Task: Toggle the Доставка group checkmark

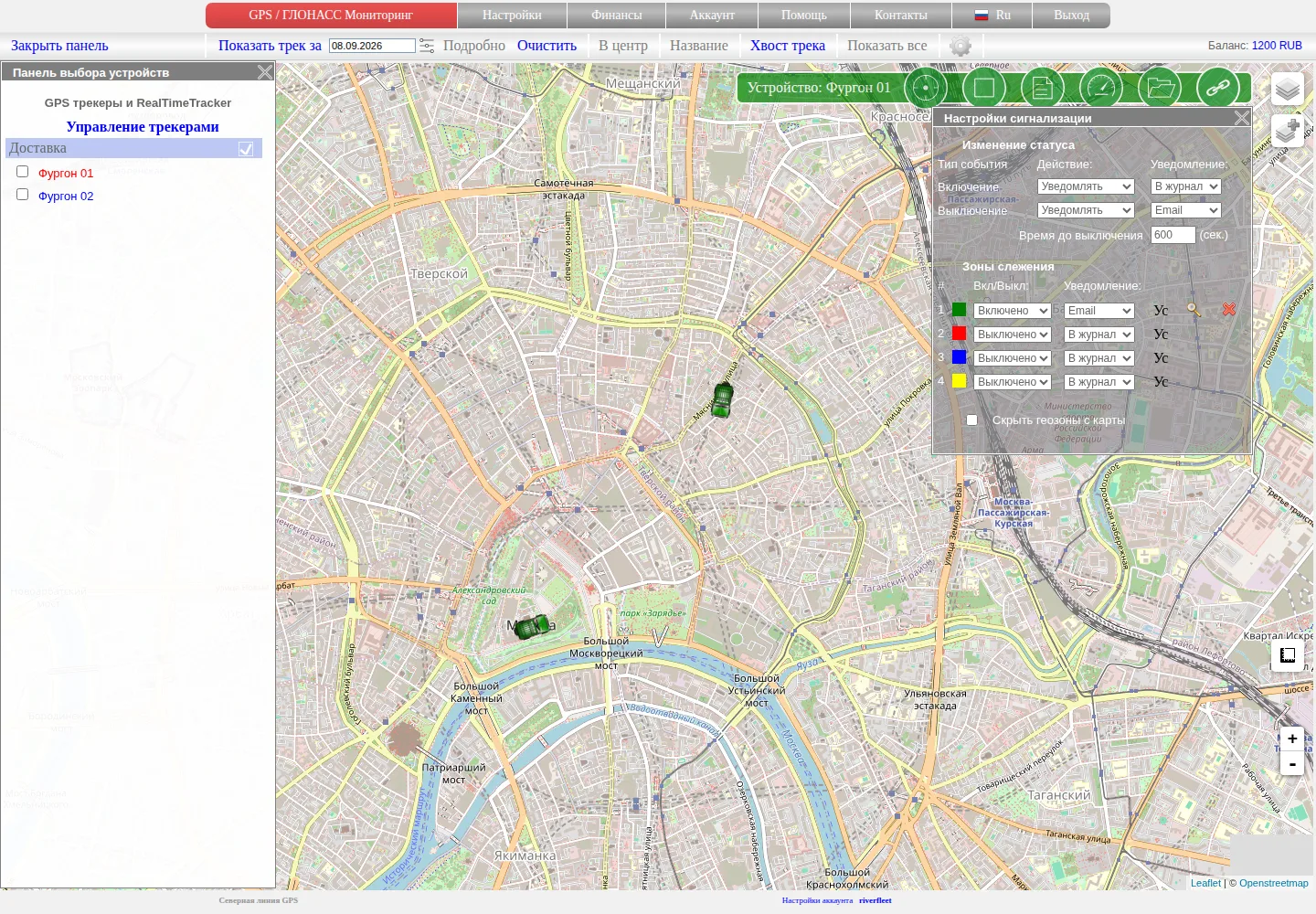Action: point(246,149)
